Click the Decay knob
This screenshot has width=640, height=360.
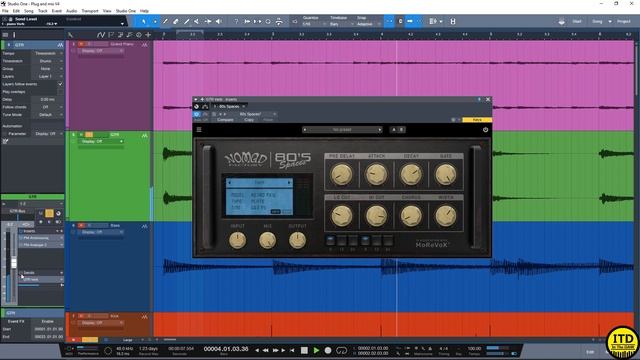411,174
